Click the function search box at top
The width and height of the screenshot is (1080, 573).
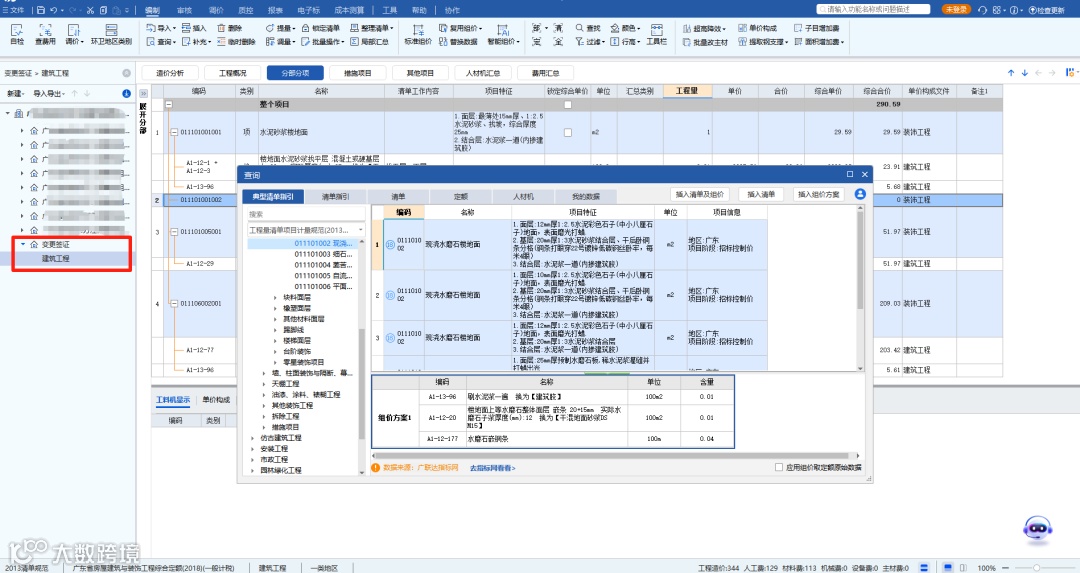click(x=873, y=10)
